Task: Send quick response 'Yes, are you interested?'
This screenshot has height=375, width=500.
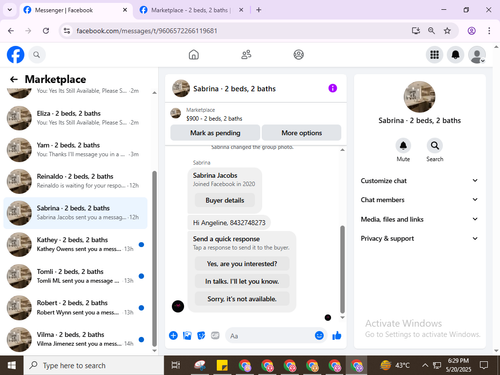Action: [x=242, y=264]
